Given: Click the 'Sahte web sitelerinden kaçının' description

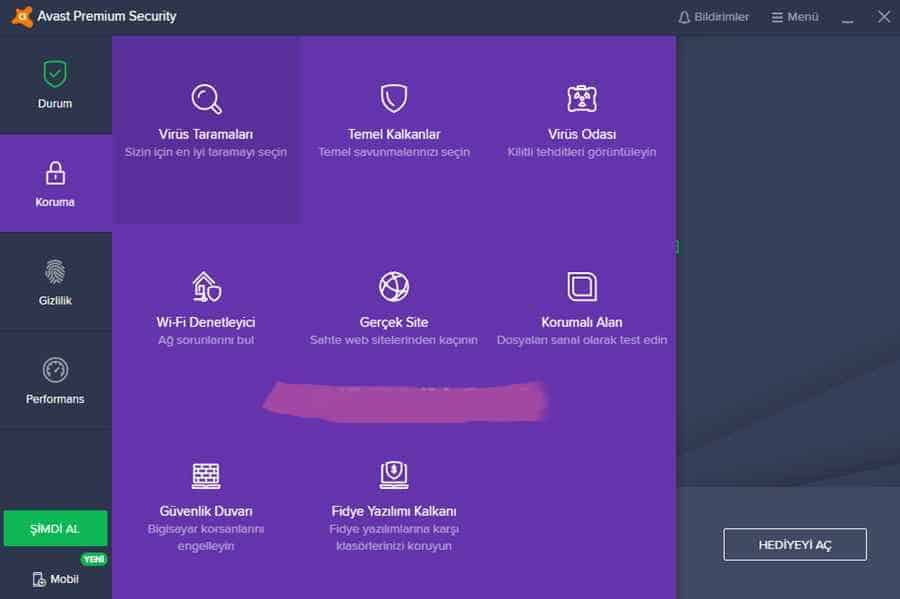Looking at the screenshot, I should pos(394,340).
